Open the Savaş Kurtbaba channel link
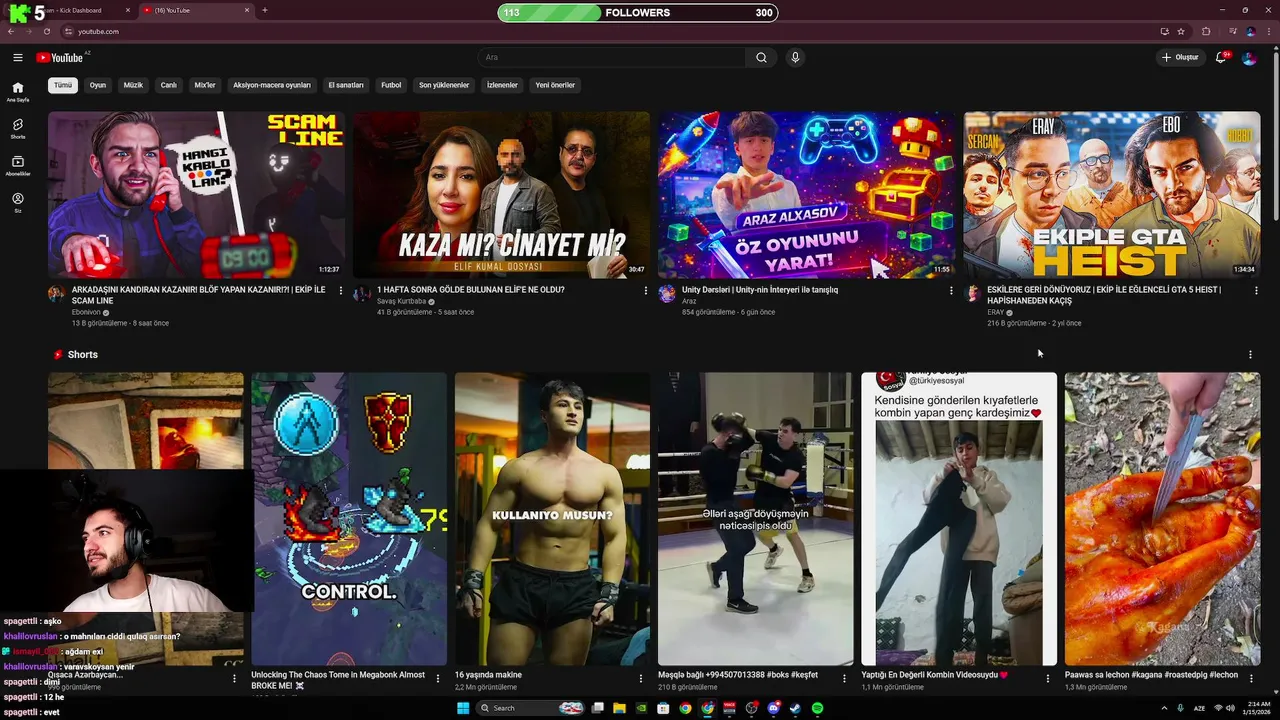Viewport: 1280px width, 720px height. [402, 301]
